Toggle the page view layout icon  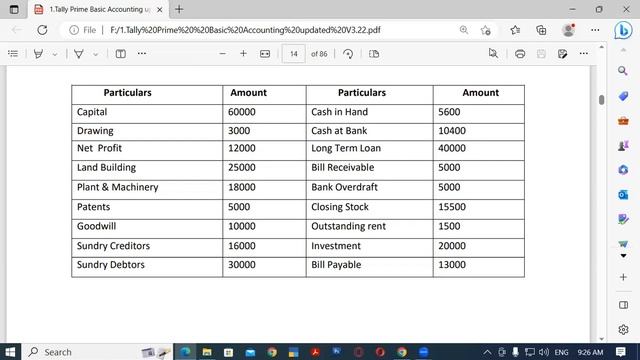[x=120, y=53]
